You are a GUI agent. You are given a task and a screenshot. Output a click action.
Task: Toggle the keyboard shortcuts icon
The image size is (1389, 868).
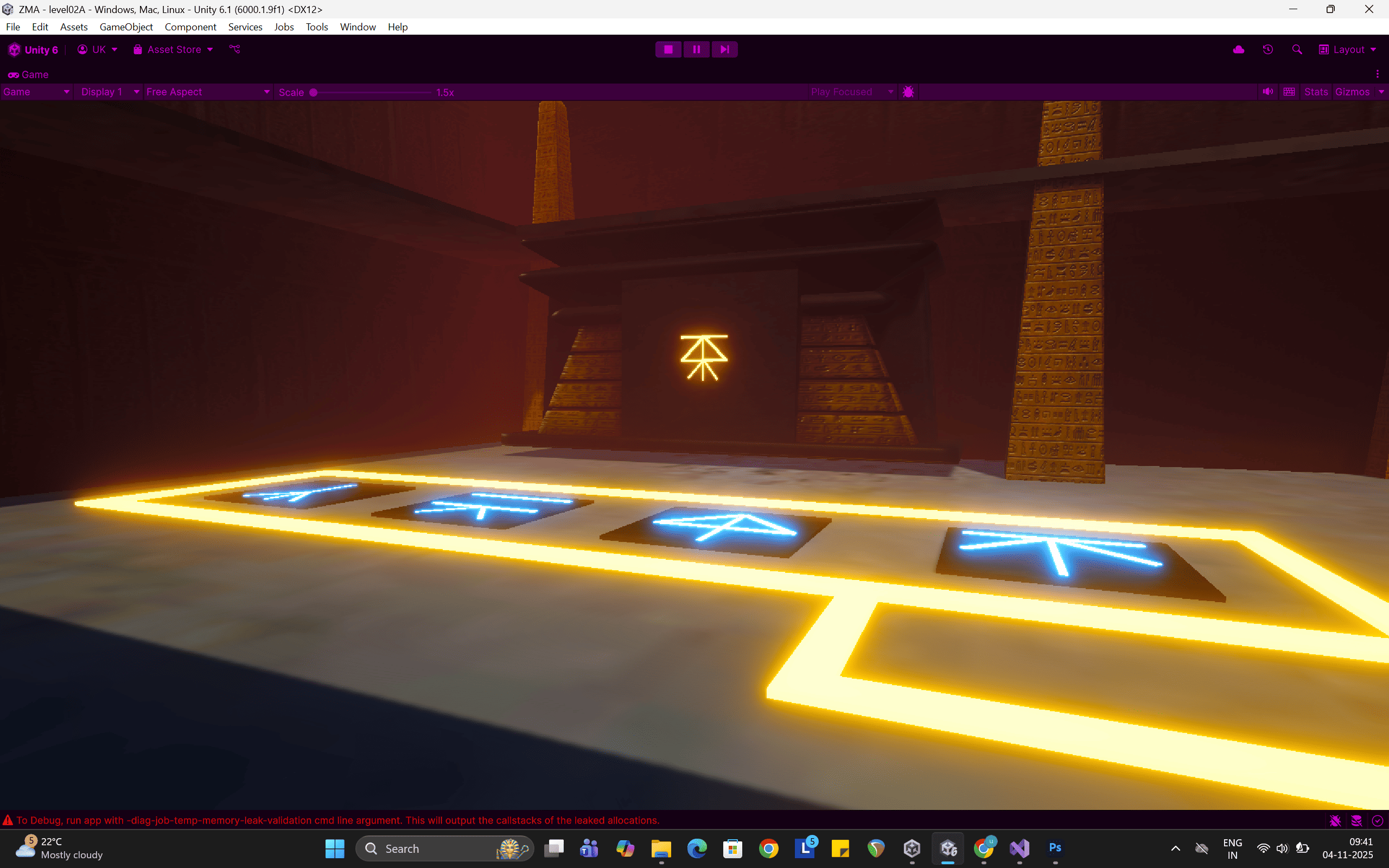1289,92
